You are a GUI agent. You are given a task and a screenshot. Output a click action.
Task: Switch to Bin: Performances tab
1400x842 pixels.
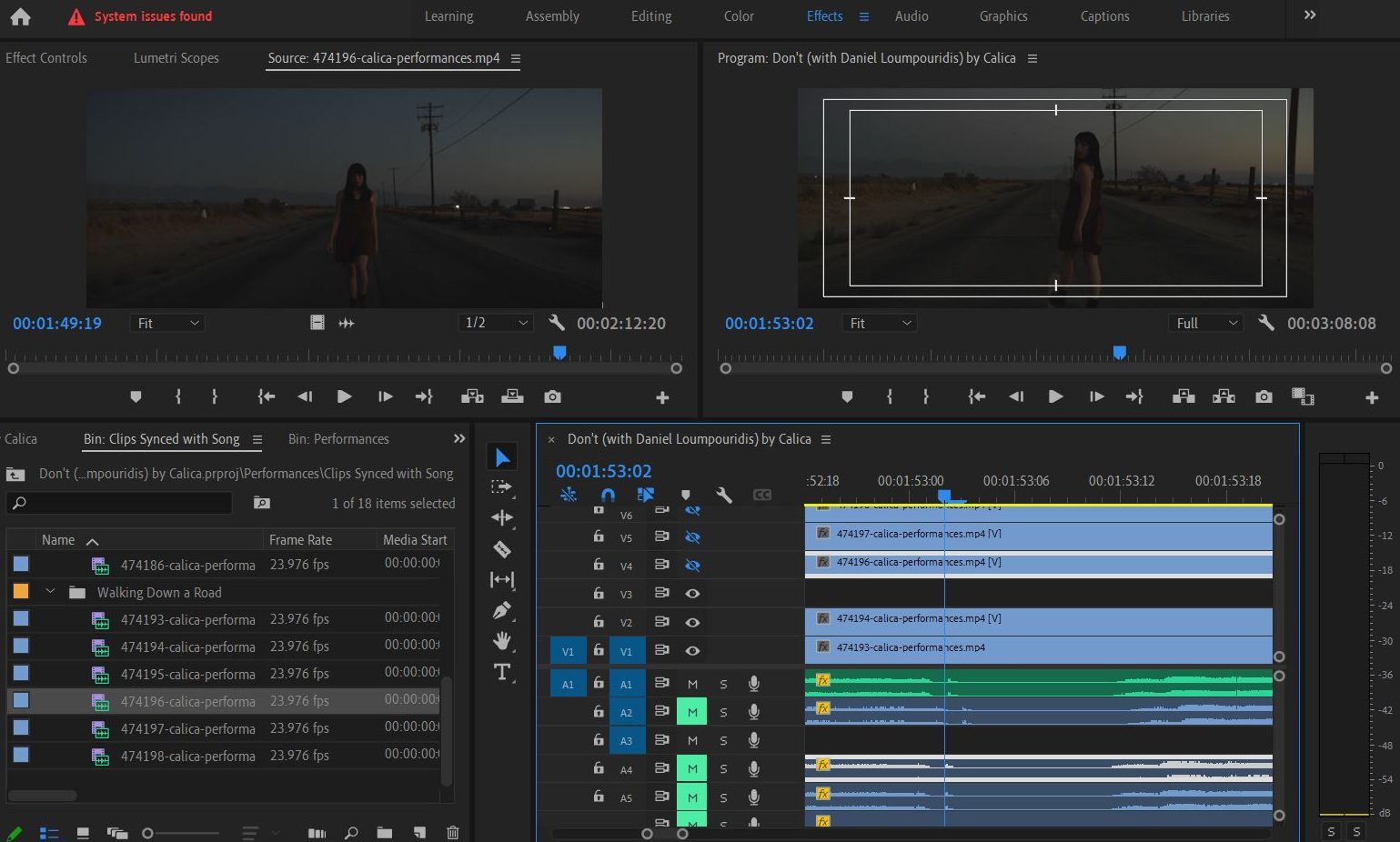tap(338, 439)
